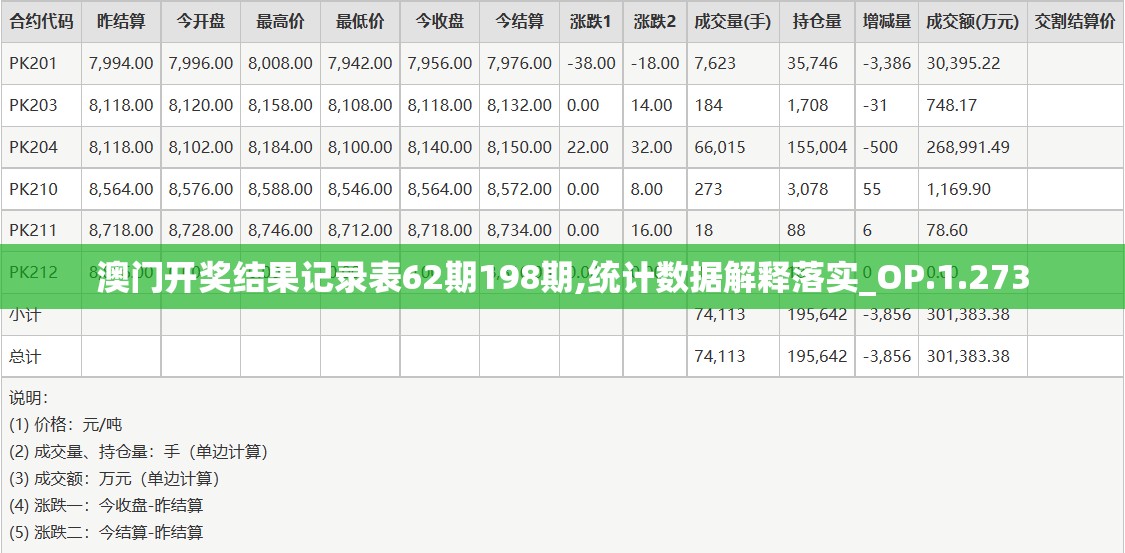Image resolution: width=1125 pixels, height=553 pixels.
Task: Click PK201 previous settlement 7,994.00
Action: 121,63
